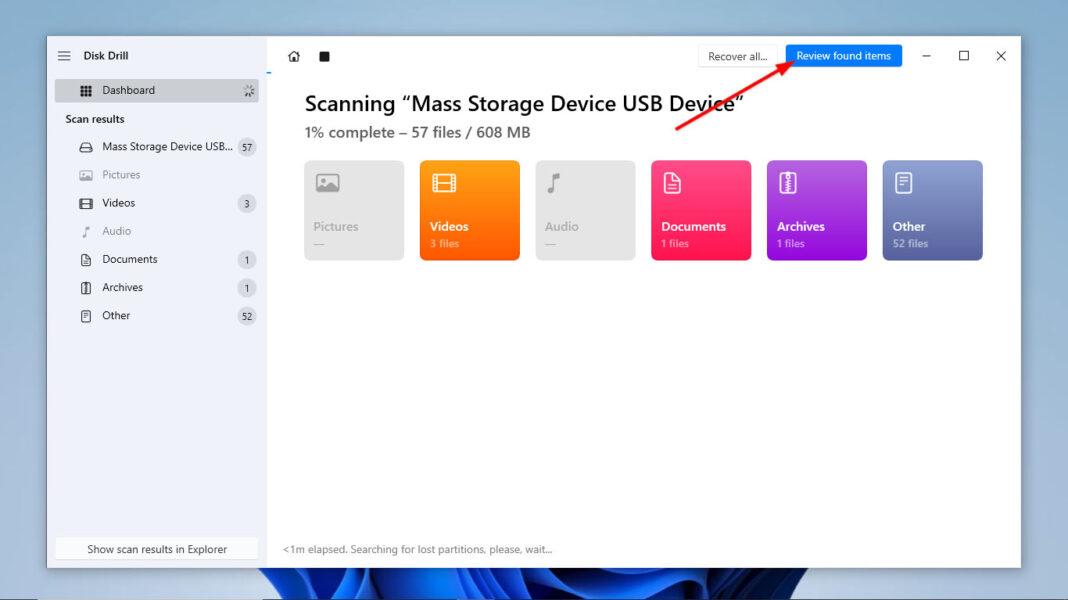Click the Other icon in the sidebar

(86, 315)
